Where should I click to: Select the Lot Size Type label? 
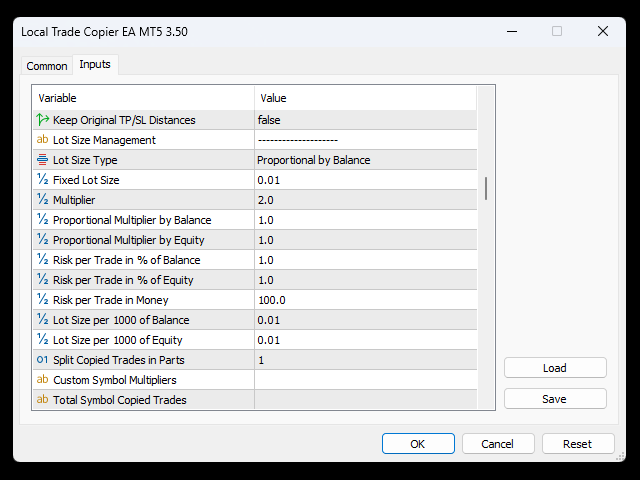point(85,160)
